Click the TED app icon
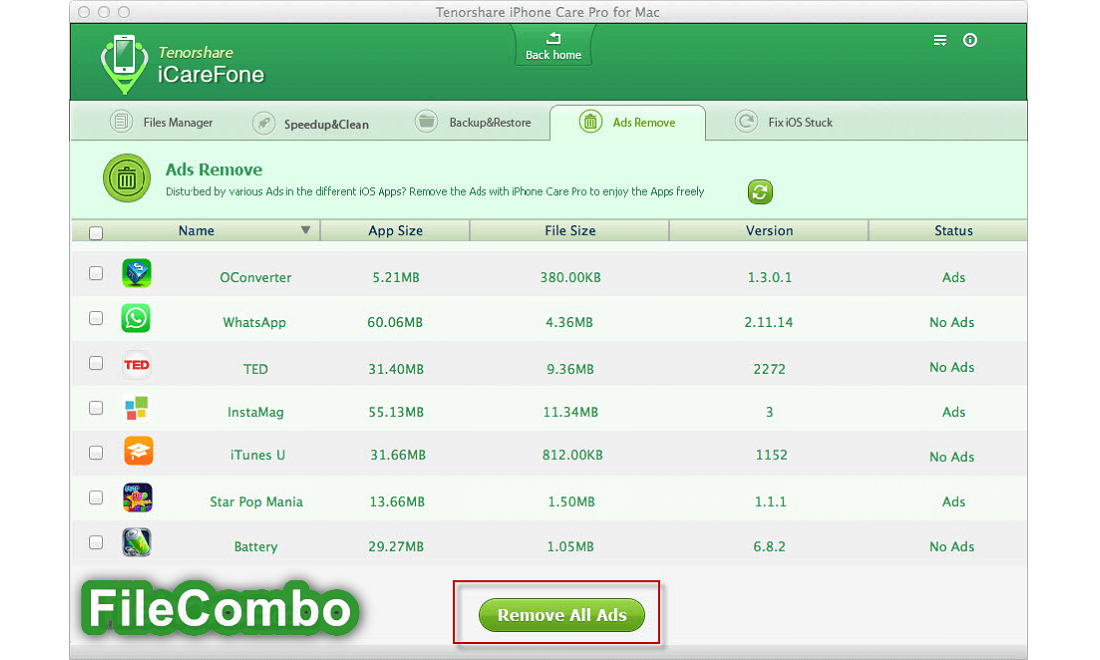 pos(136,365)
